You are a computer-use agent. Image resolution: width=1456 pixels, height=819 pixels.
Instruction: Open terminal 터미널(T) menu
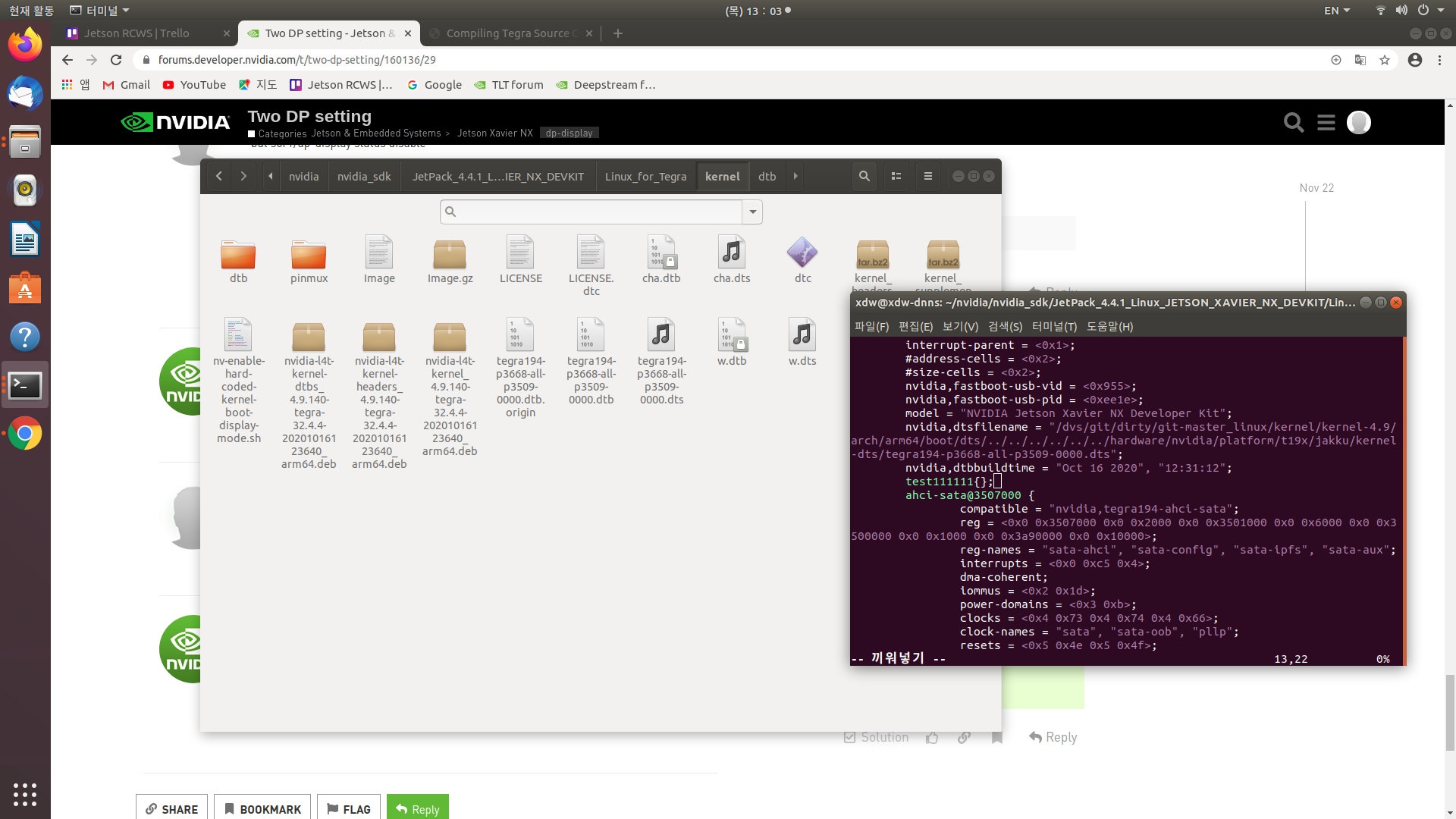[1054, 326]
